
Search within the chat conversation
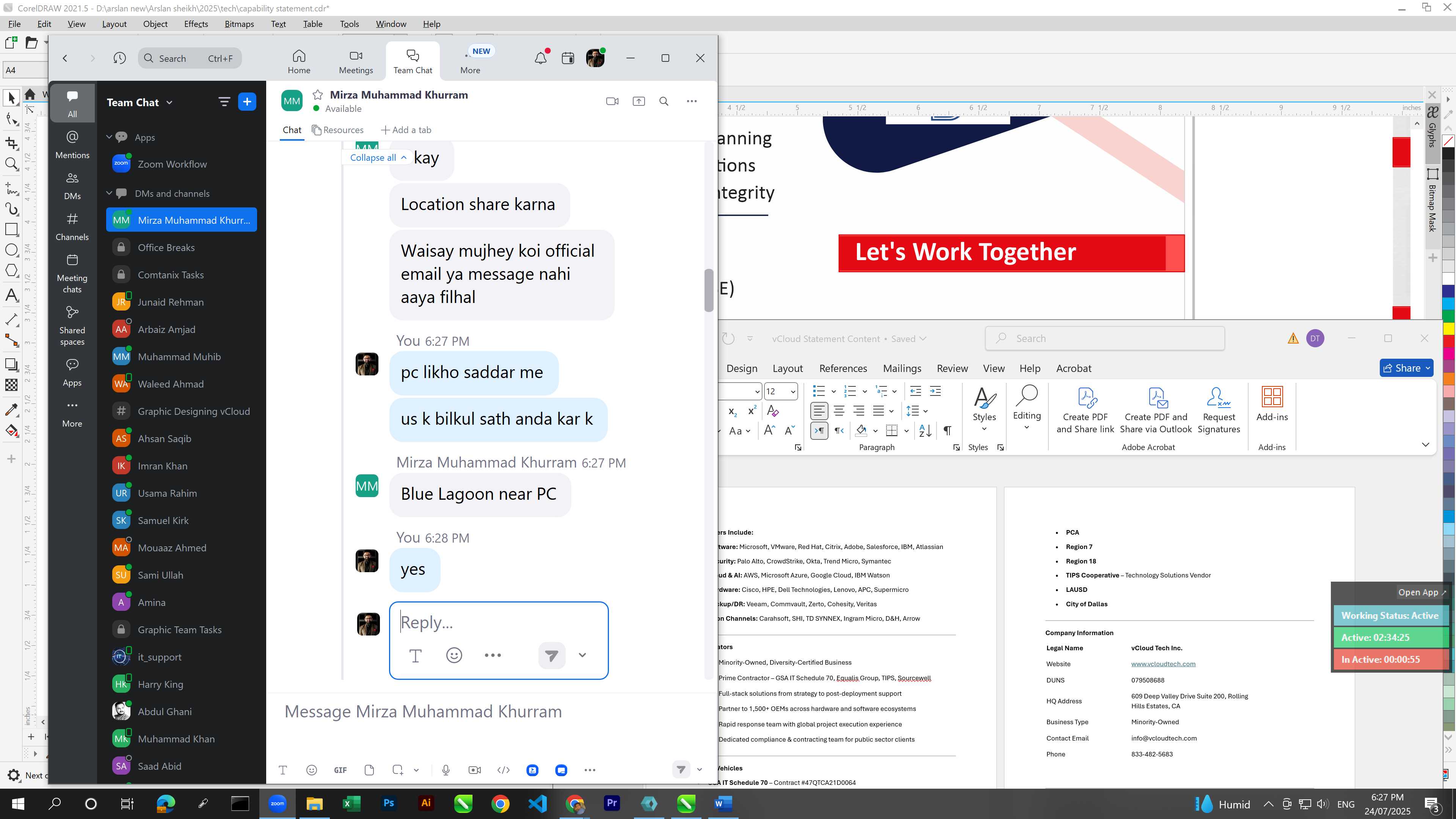pos(664,101)
